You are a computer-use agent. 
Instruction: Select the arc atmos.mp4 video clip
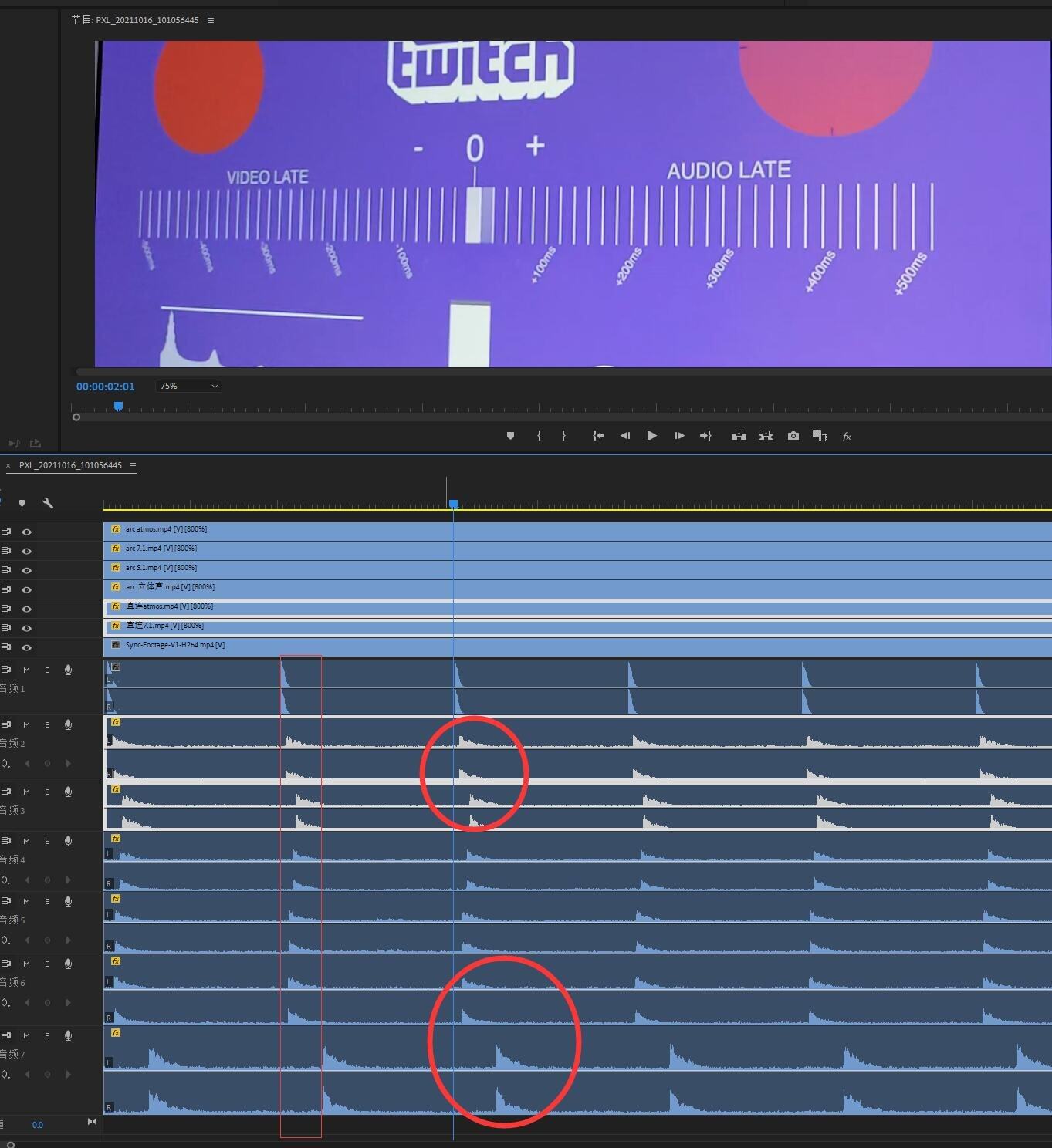click(x=577, y=531)
